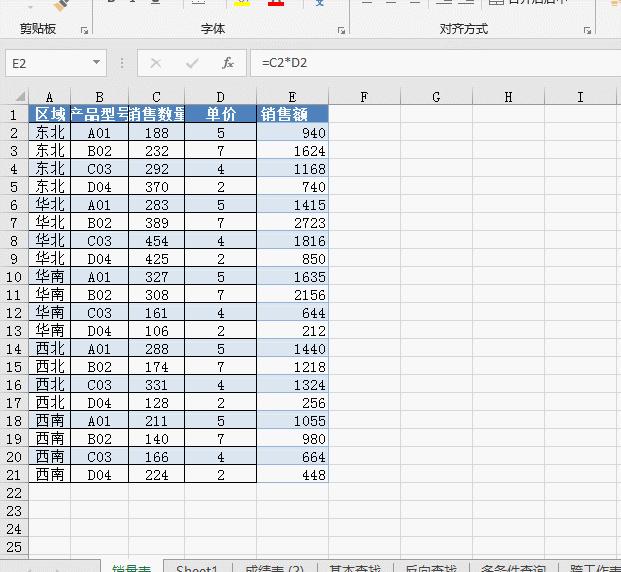Select row 1 header
621x572 pixels.
[14, 114]
